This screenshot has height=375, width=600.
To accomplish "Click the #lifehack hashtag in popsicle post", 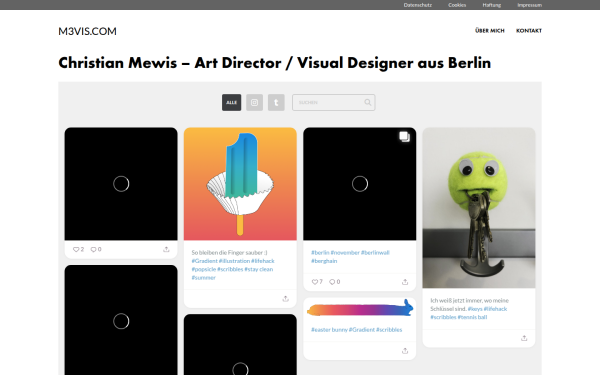I will 263,261.
